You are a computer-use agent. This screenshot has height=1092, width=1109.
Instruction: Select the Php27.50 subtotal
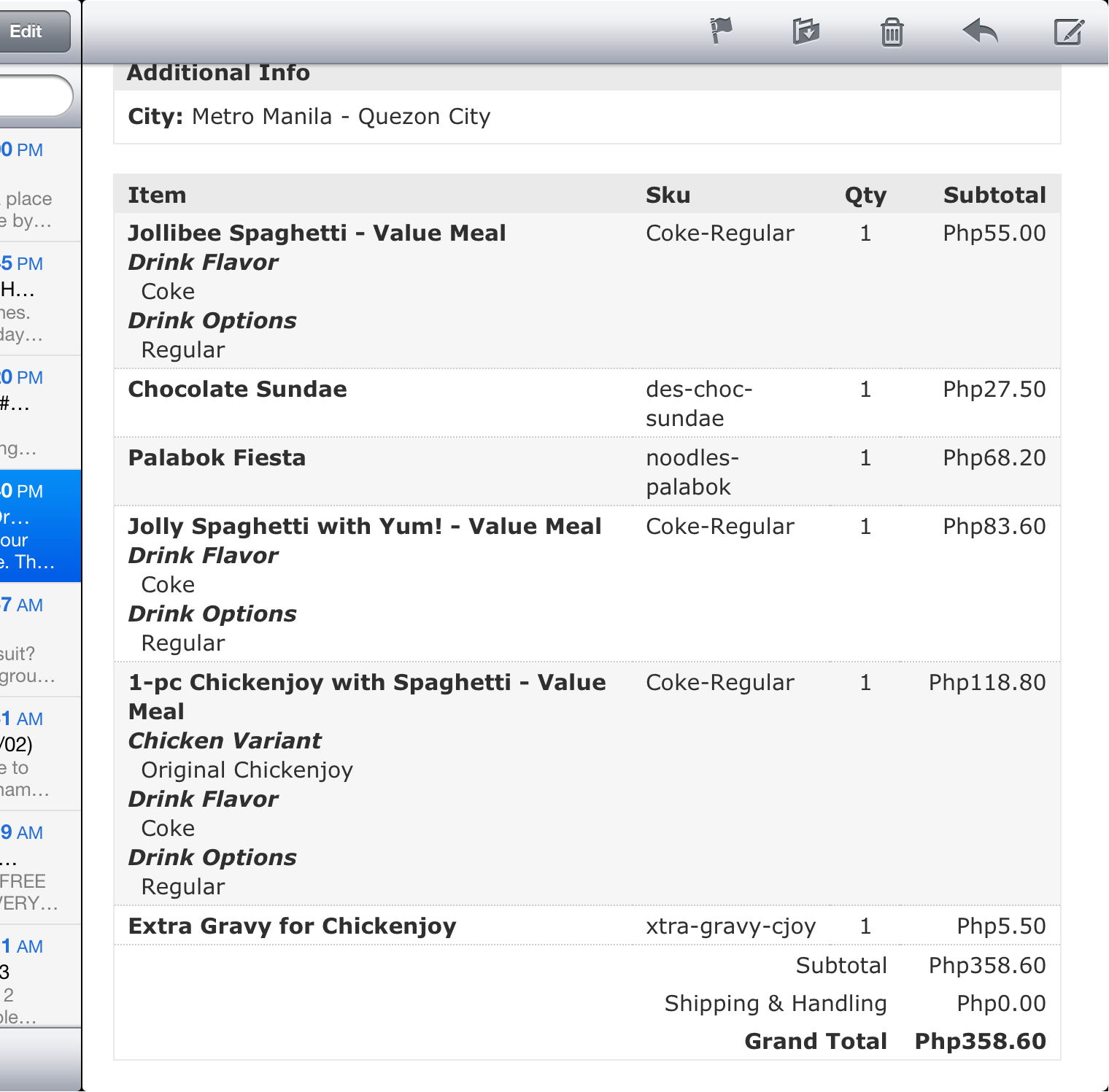pos(994,389)
